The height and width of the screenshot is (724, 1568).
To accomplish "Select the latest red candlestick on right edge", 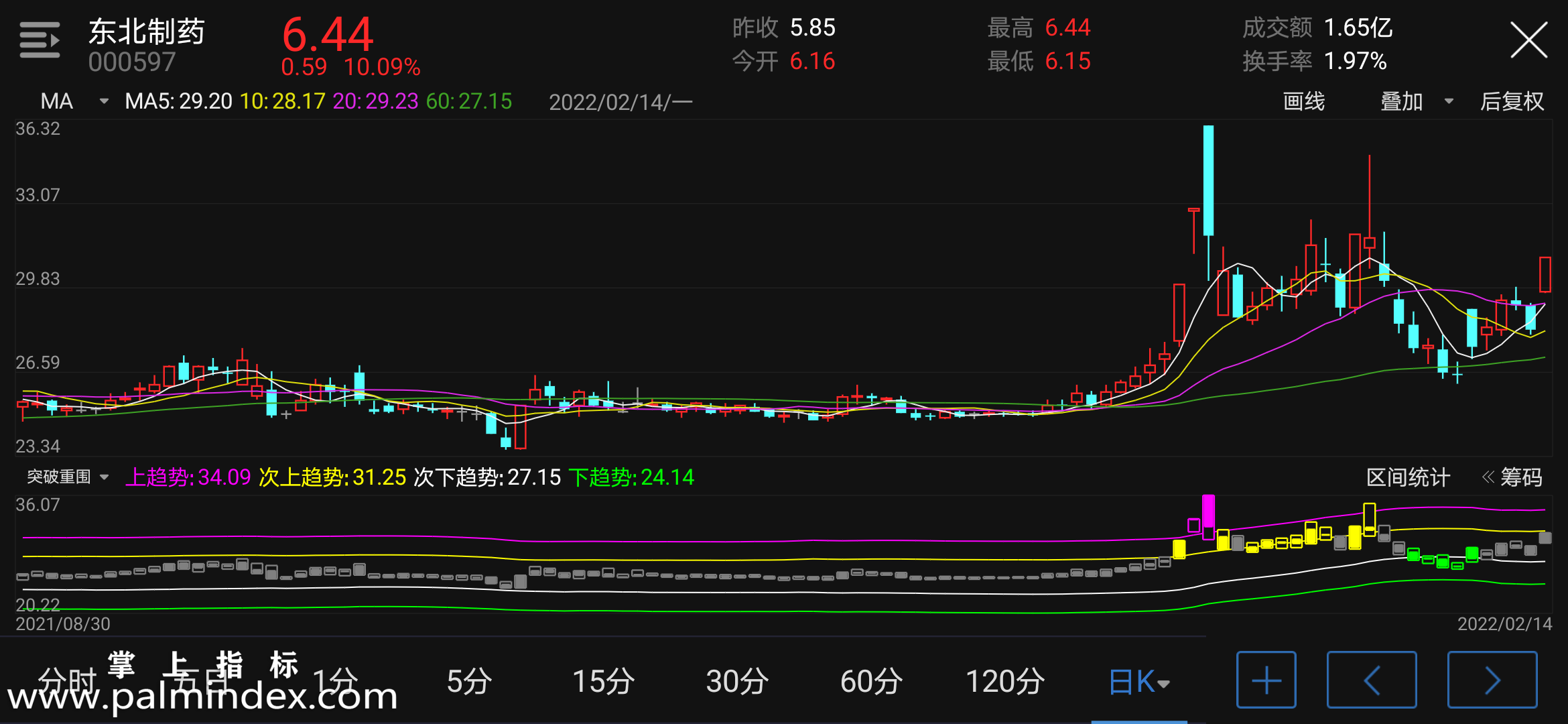I will 1545,274.
